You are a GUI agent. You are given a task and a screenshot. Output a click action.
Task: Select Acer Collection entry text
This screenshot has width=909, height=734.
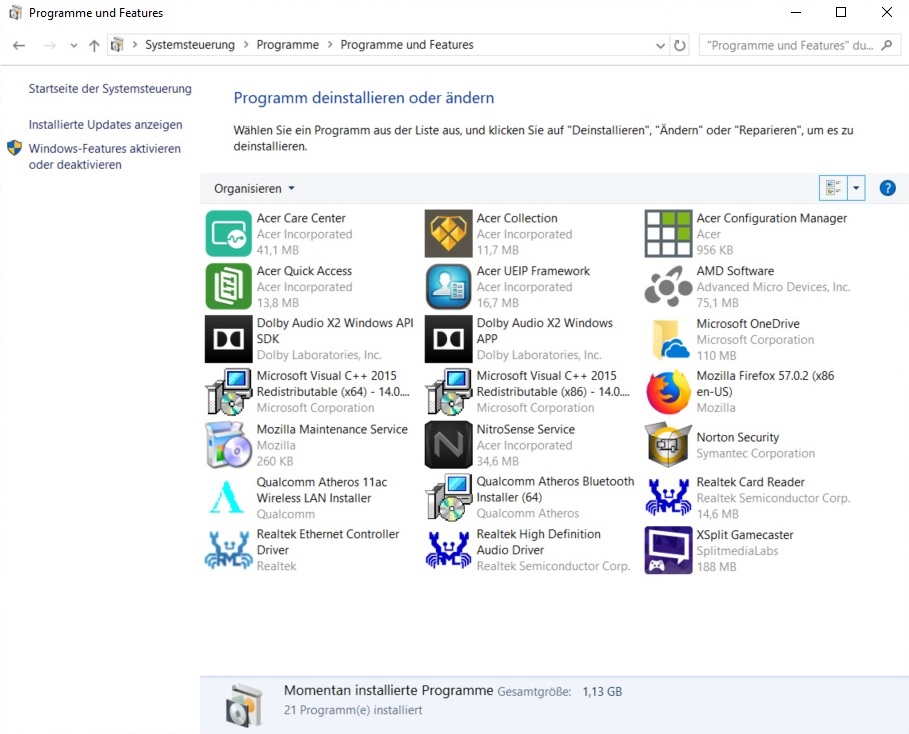point(517,218)
